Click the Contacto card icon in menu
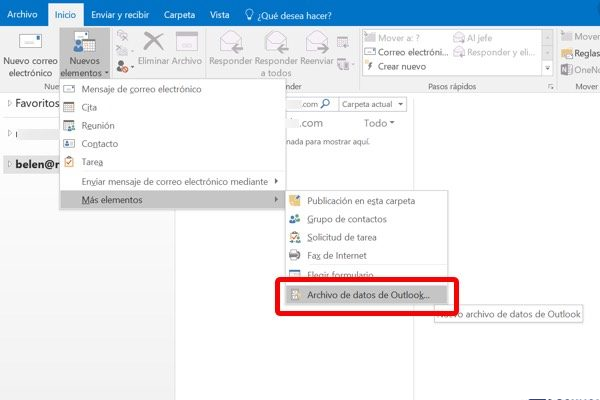 (69, 144)
